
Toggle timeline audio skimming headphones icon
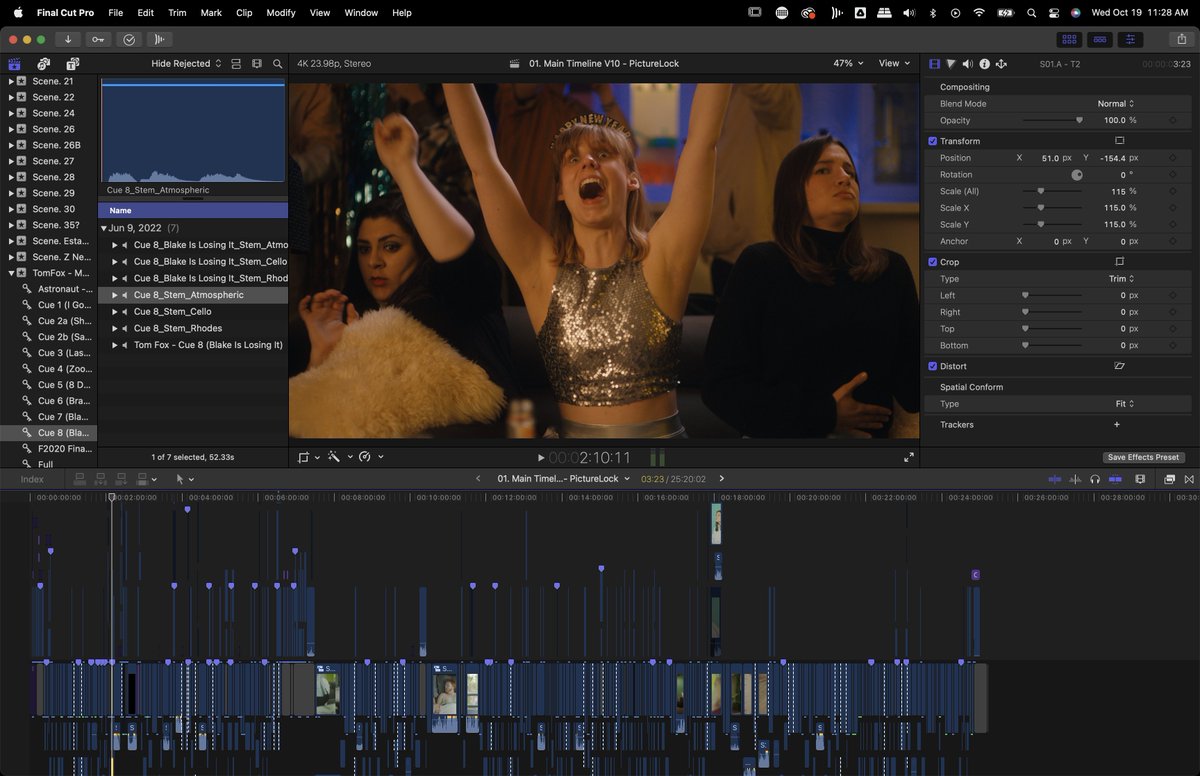tap(1095, 479)
